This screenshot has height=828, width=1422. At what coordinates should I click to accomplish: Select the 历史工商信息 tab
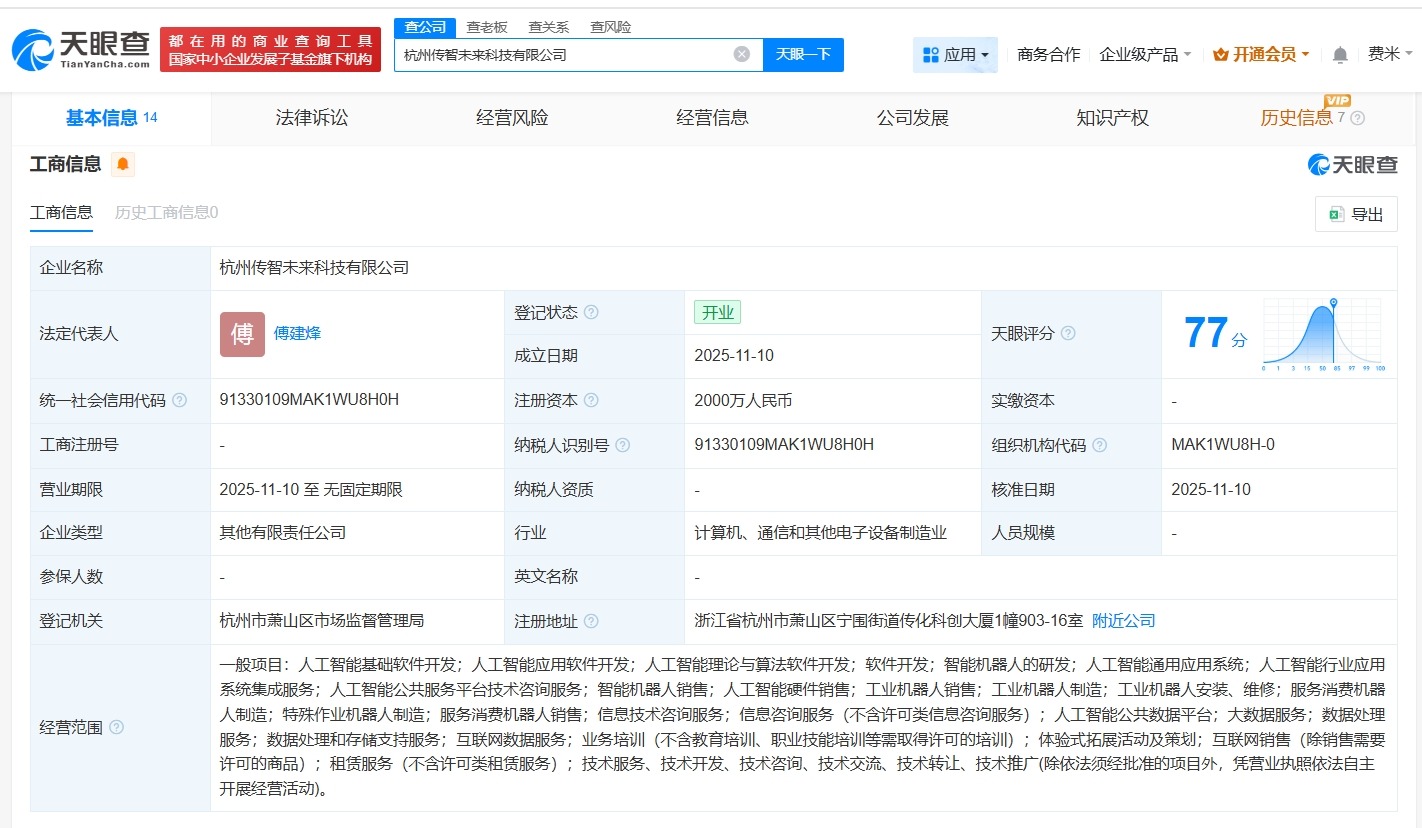point(164,212)
